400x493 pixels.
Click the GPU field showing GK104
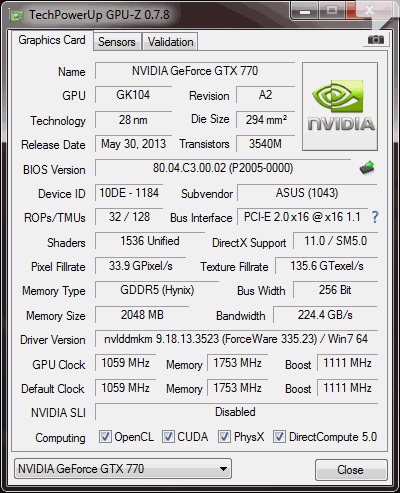(x=133, y=95)
